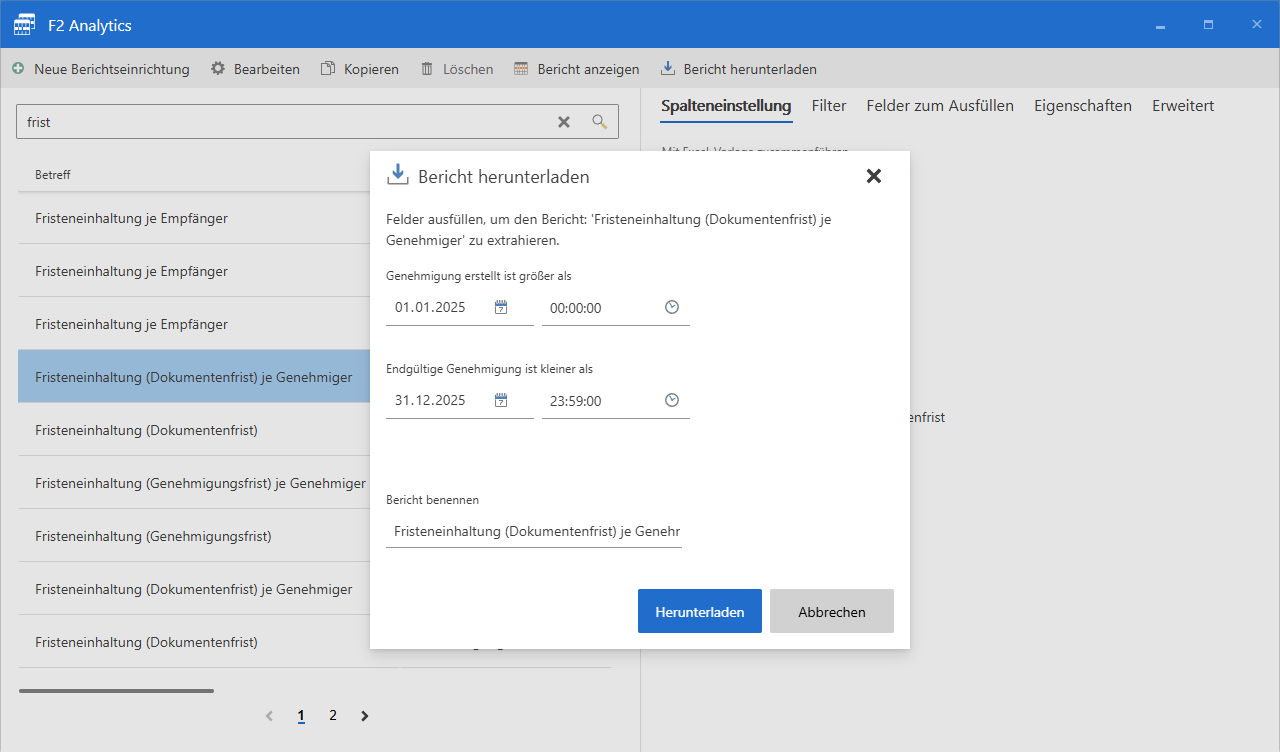Click the Bericht benennen name field
1280x752 pixels.
(x=534, y=531)
